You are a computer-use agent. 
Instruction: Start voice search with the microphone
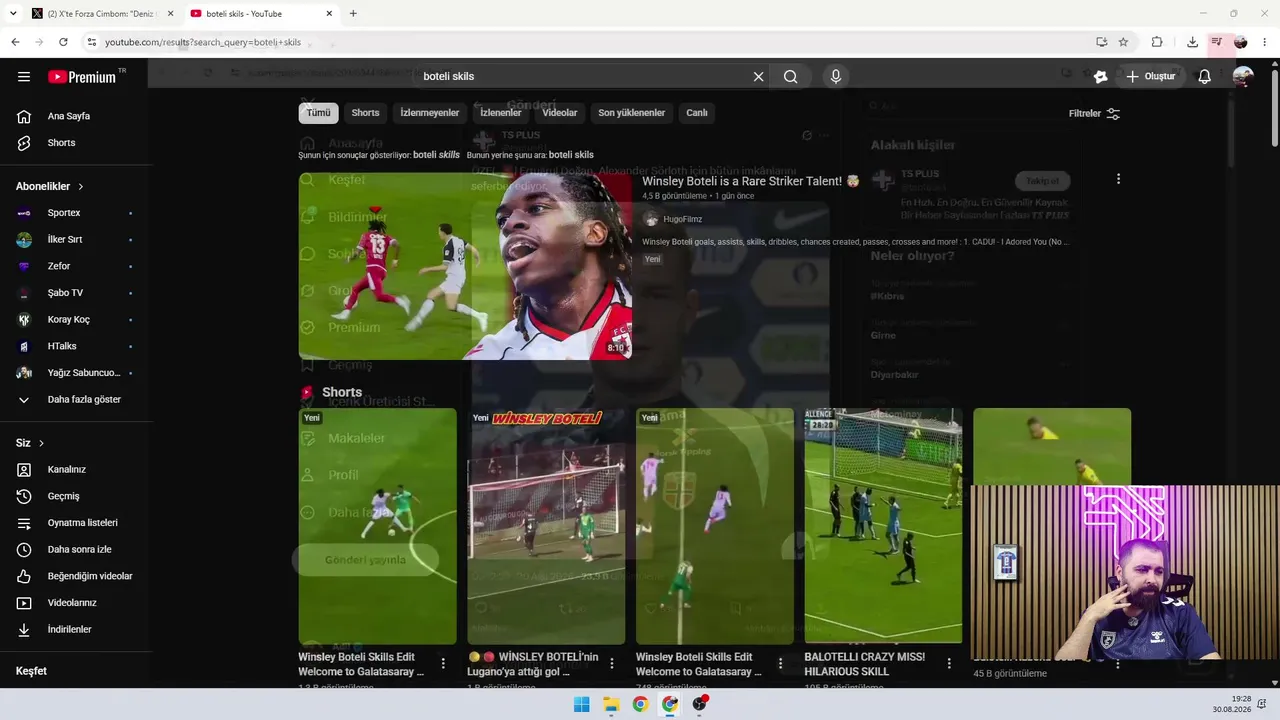pos(836,77)
